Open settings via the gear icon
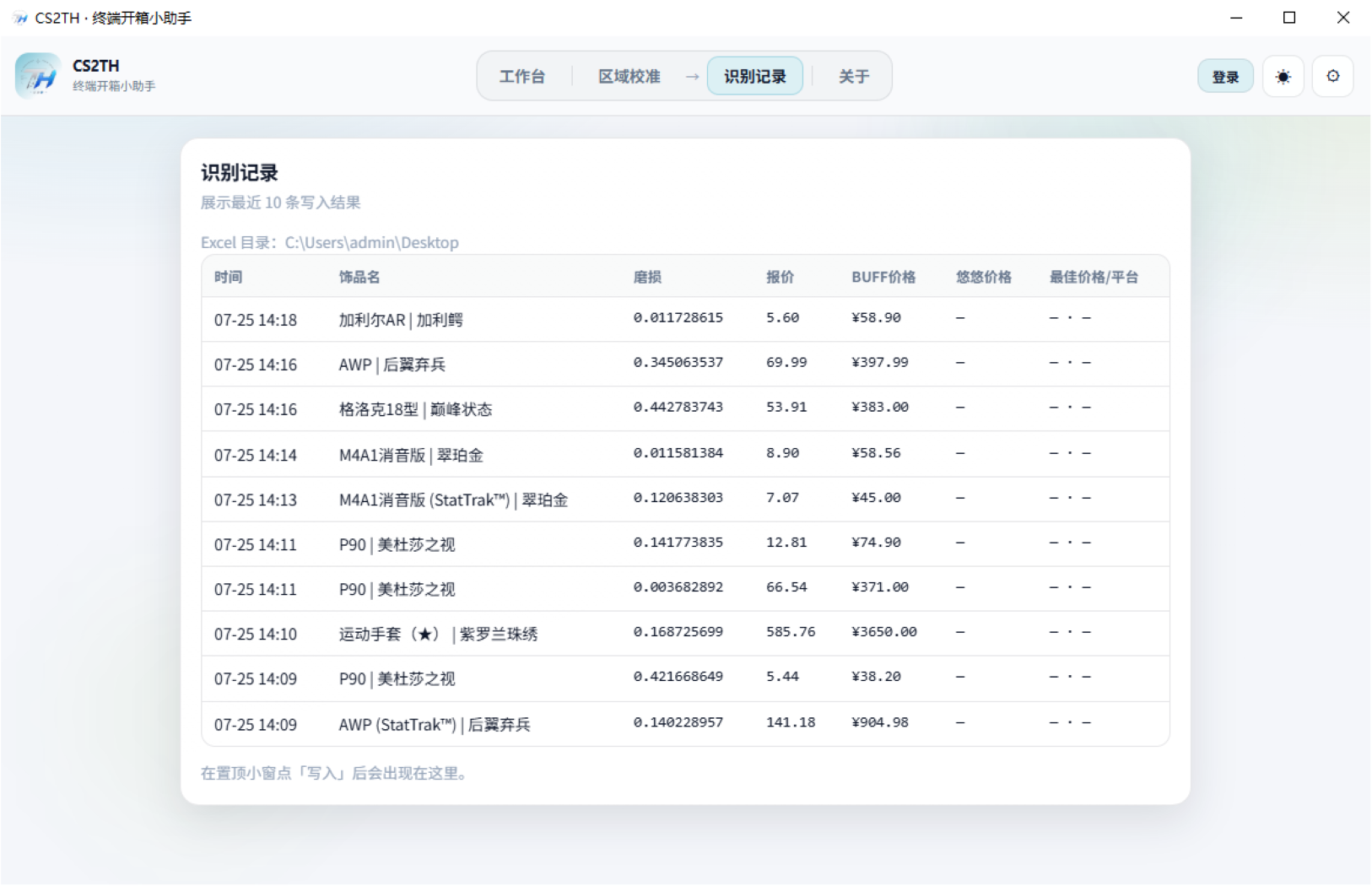 [1332, 77]
